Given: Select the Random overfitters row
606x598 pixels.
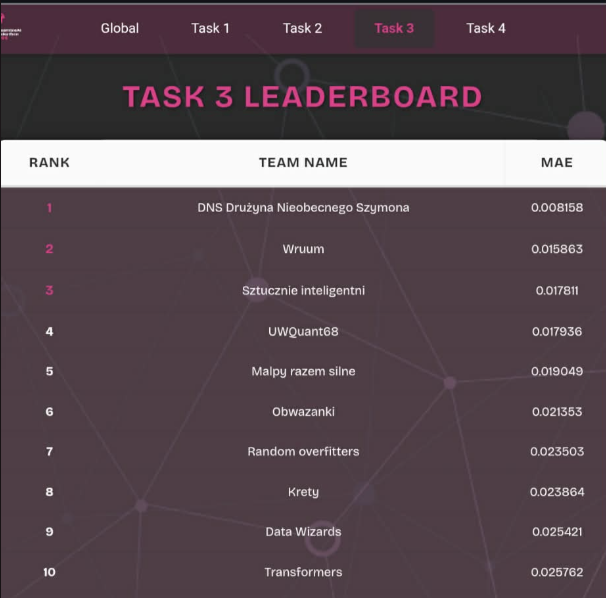Looking at the screenshot, I should (303, 451).
